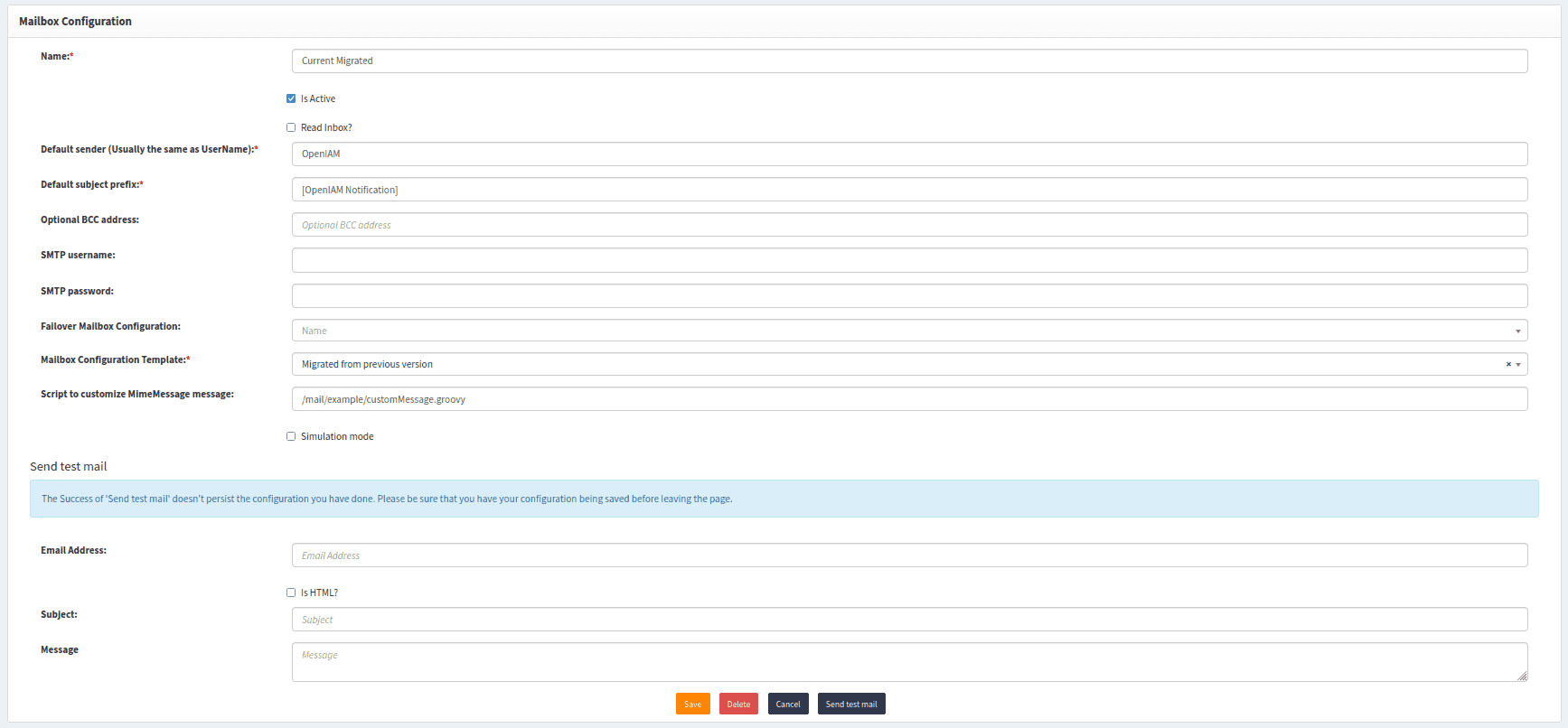Select the SMTP username field
This screenshot has height=728, width=1568.
(908, 260)
